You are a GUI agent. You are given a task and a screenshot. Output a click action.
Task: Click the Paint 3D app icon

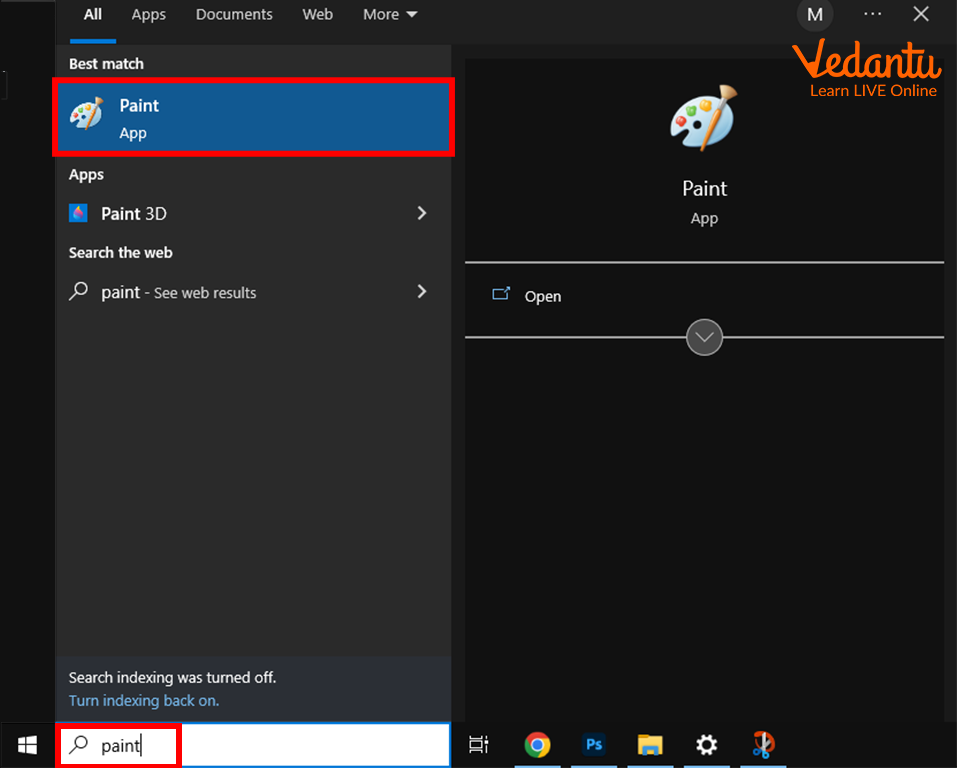(78, 213)
